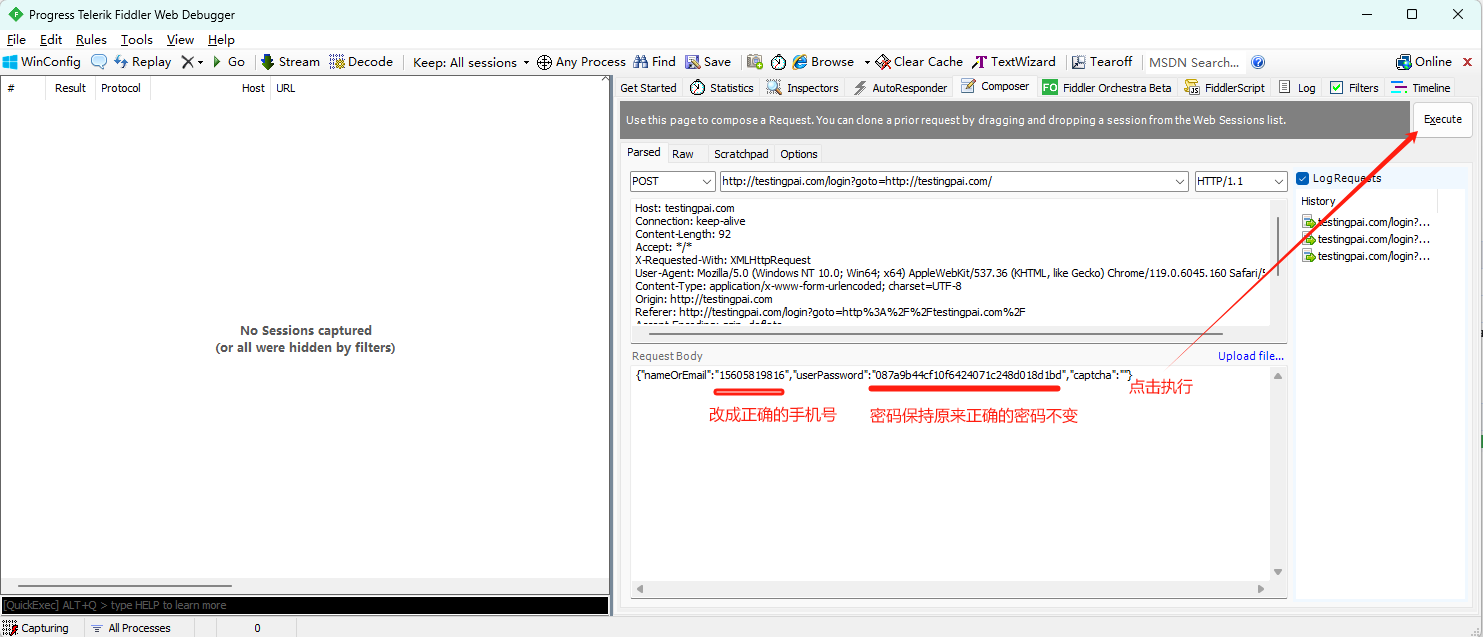
Task: Click the Online status indicator
Action: tap(1424, 62)
